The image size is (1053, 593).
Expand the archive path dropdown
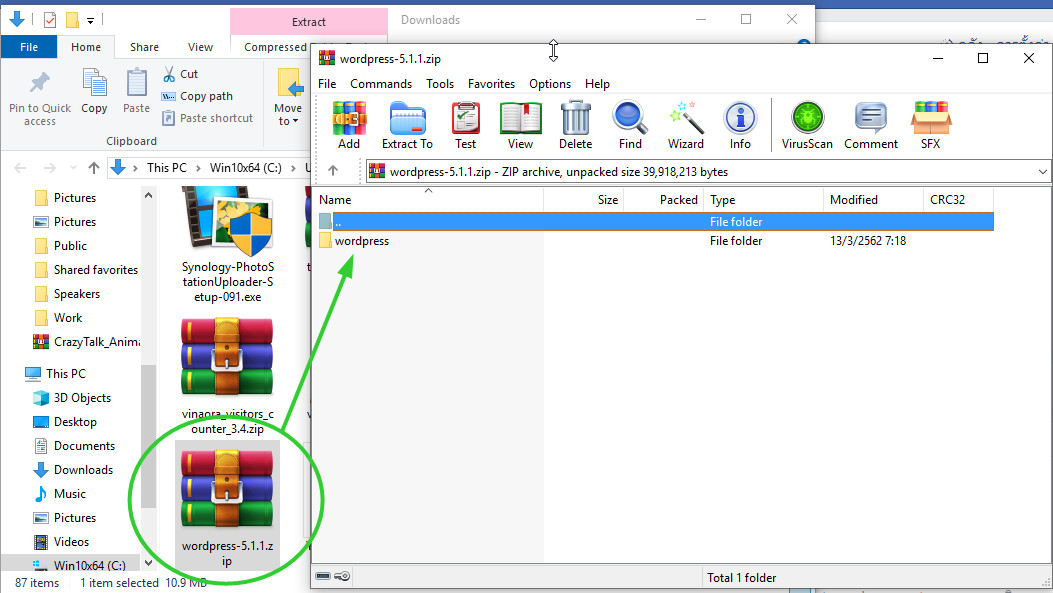point(1043,172)
